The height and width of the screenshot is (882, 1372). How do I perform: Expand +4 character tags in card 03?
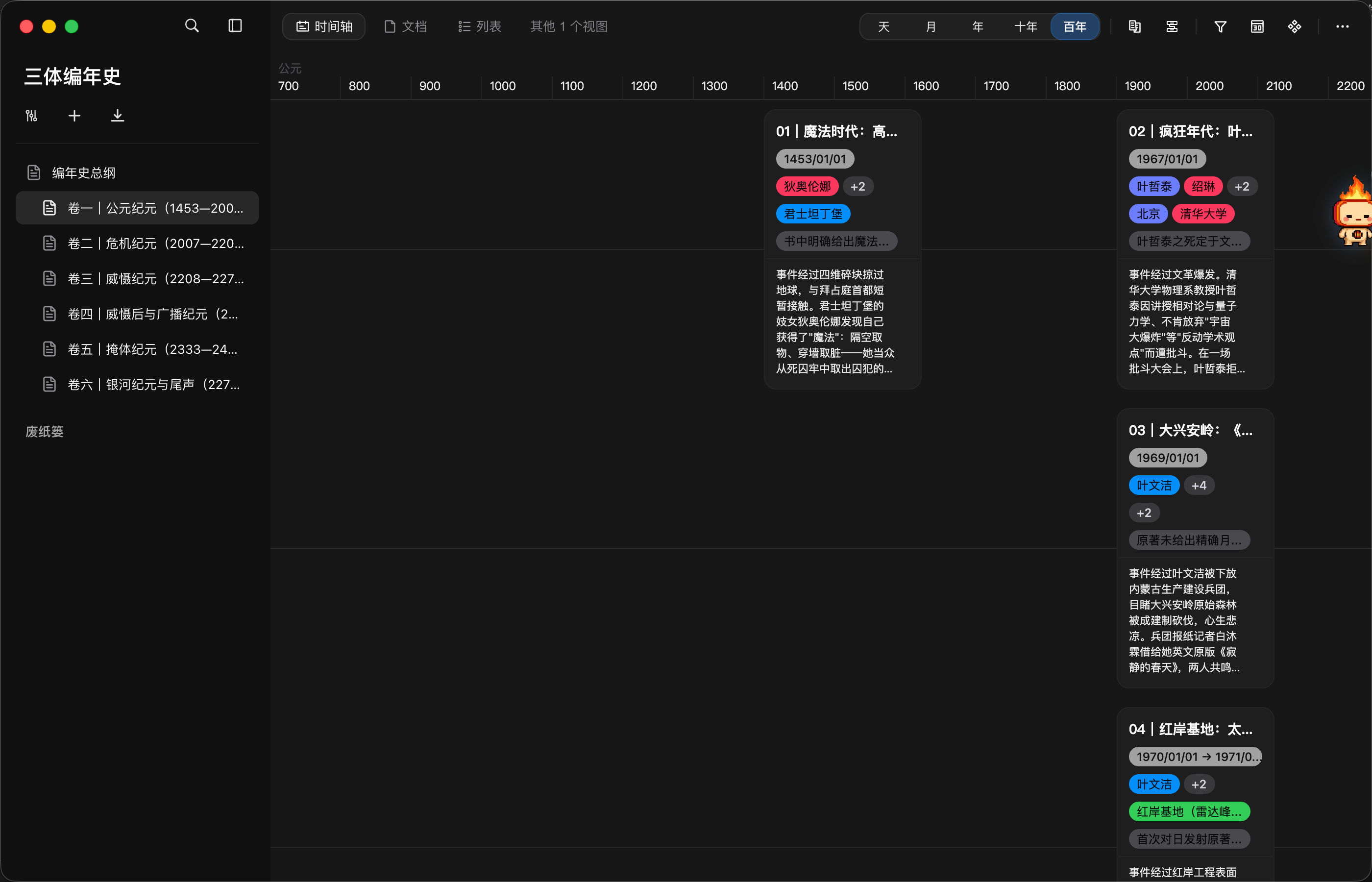pyautogui.click(x=1199, y=485)
